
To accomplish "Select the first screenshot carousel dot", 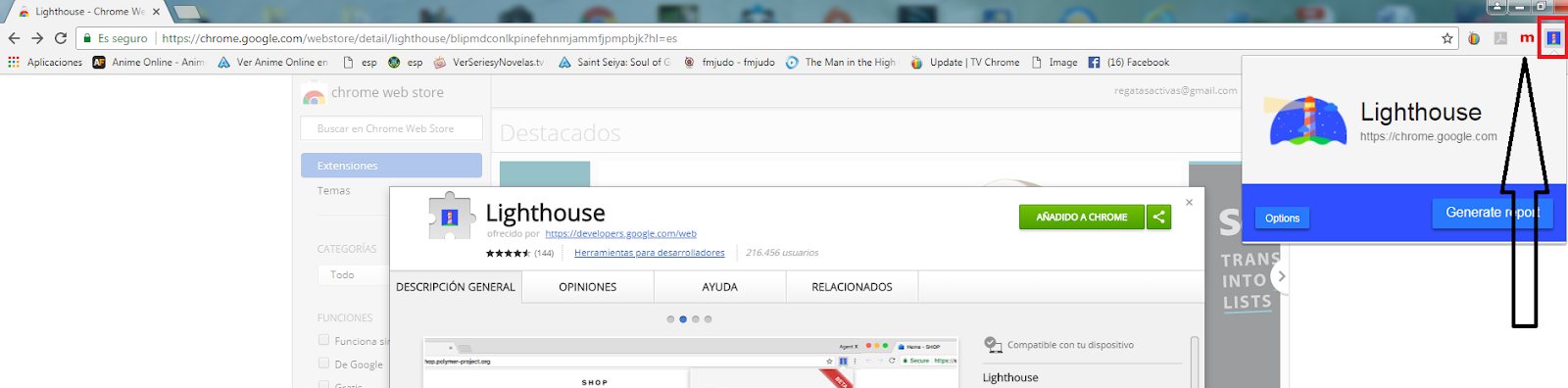I will (x=670, y=319).
